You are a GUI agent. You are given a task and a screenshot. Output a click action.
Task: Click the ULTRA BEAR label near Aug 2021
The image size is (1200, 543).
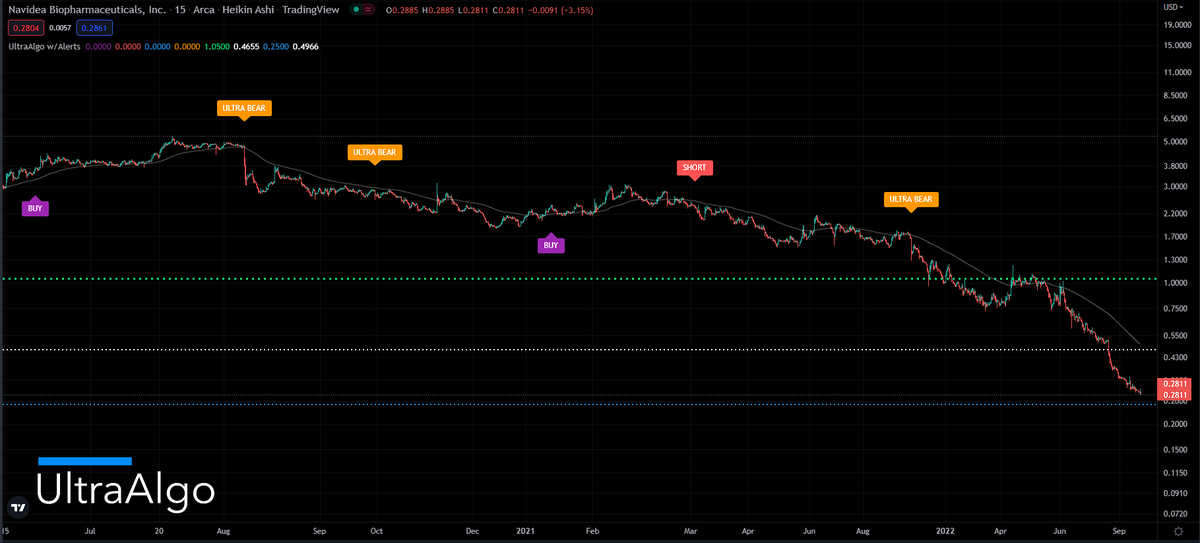[x=910, y=200]
